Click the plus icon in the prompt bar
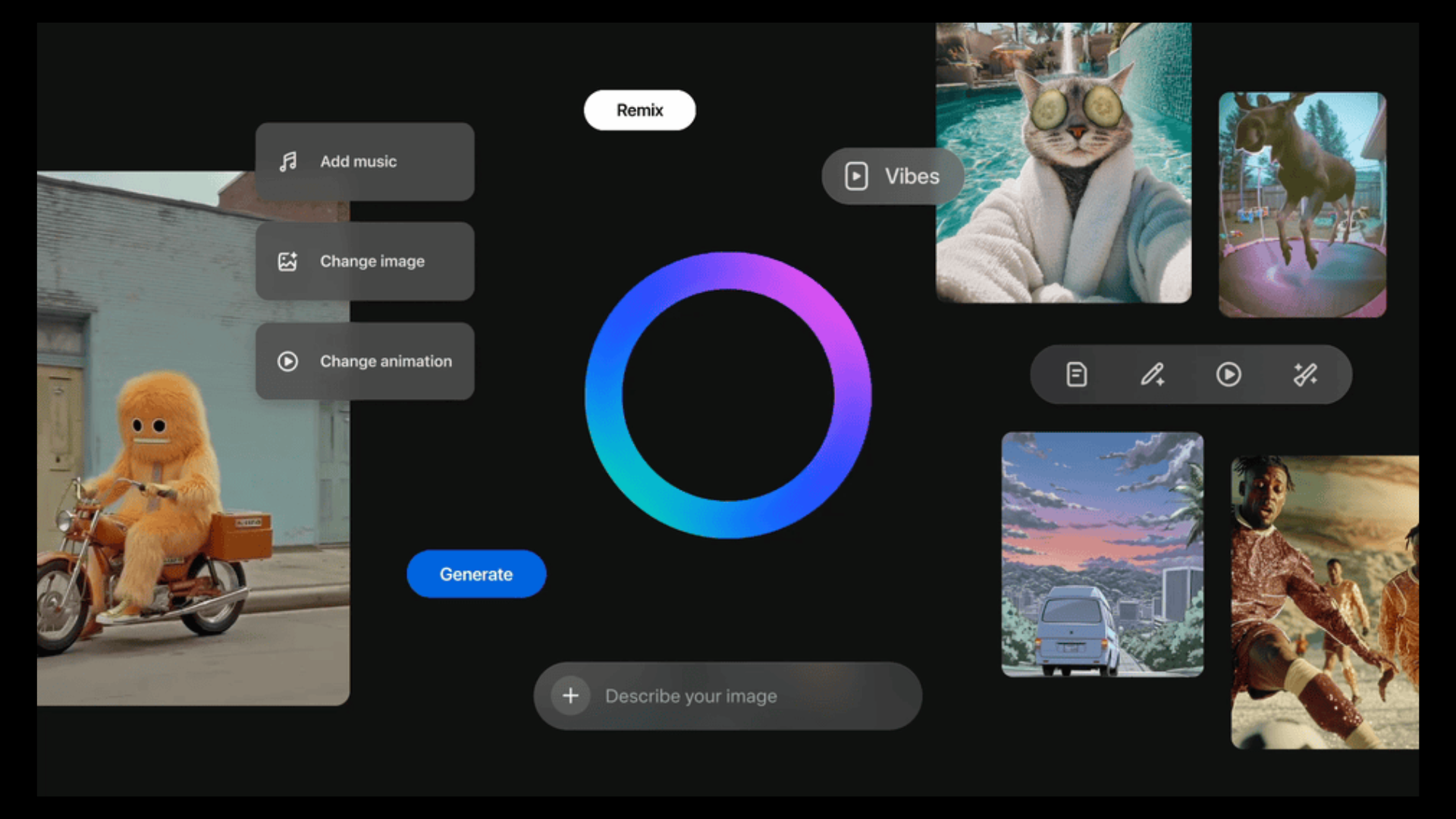Image resolution: width=1456 pixels, height=819 pixels. point(570,695)
